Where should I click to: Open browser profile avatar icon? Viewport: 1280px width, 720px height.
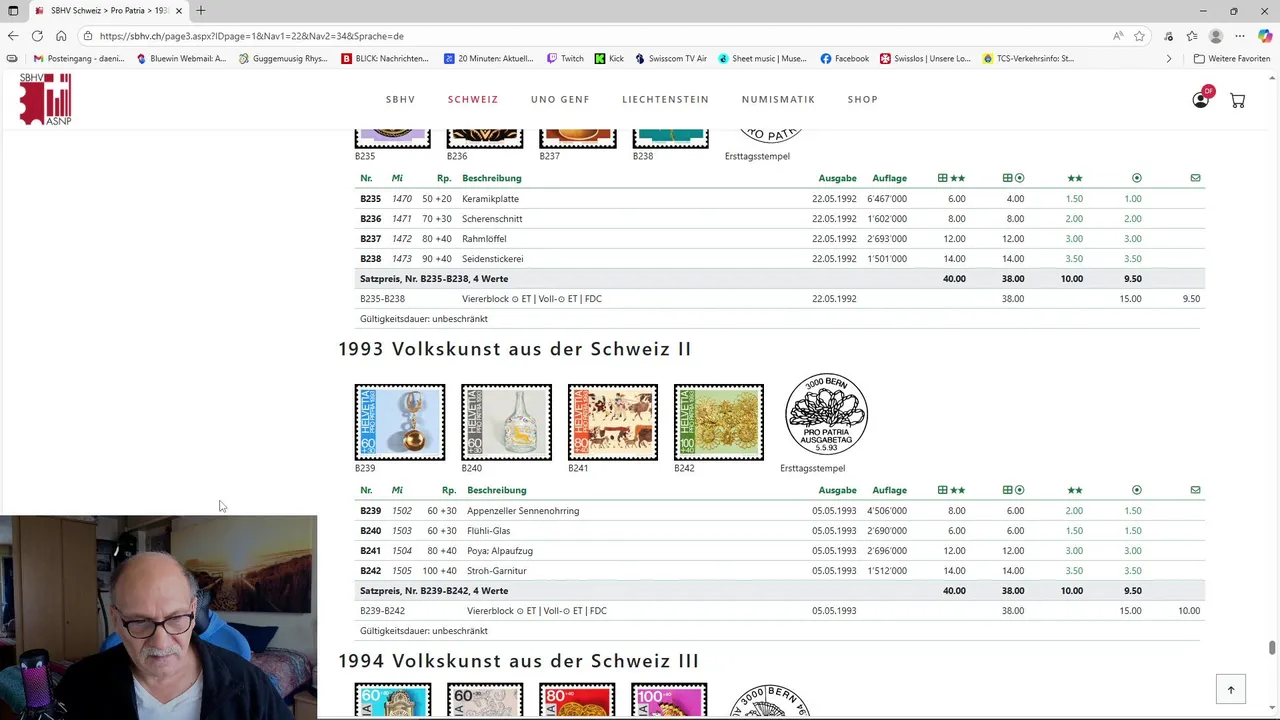pyautogui.click(x=1216, y=36)
